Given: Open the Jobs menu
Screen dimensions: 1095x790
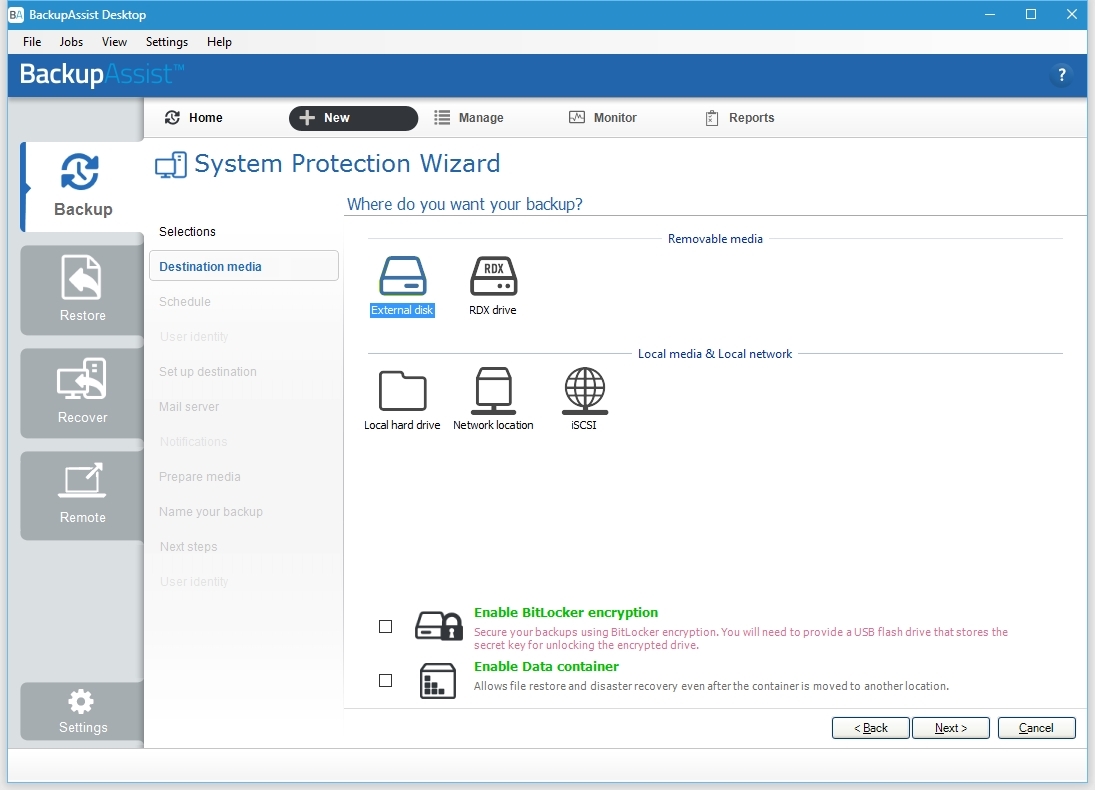Looking at the screenshot, I should pos(71,42).
